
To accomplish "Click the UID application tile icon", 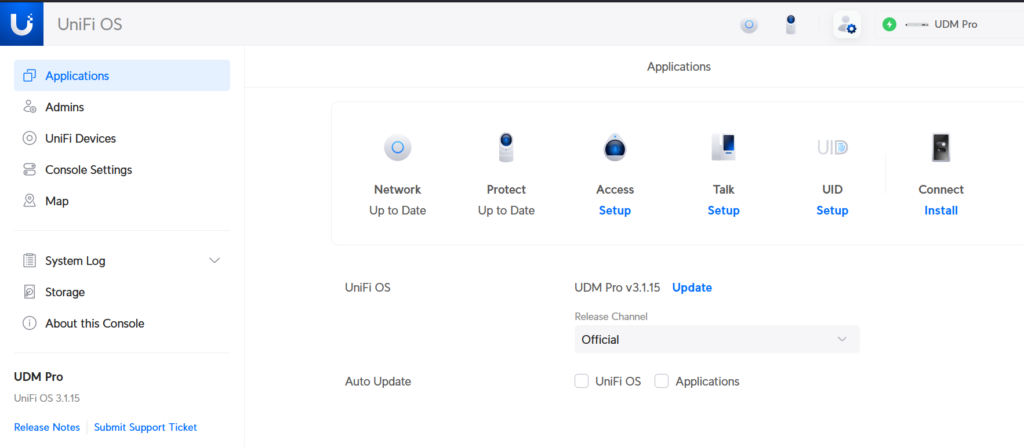I will [833, 148].
